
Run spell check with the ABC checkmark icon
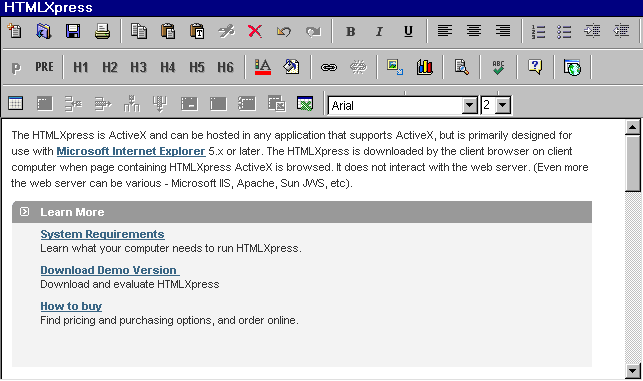tap(498, 67)
